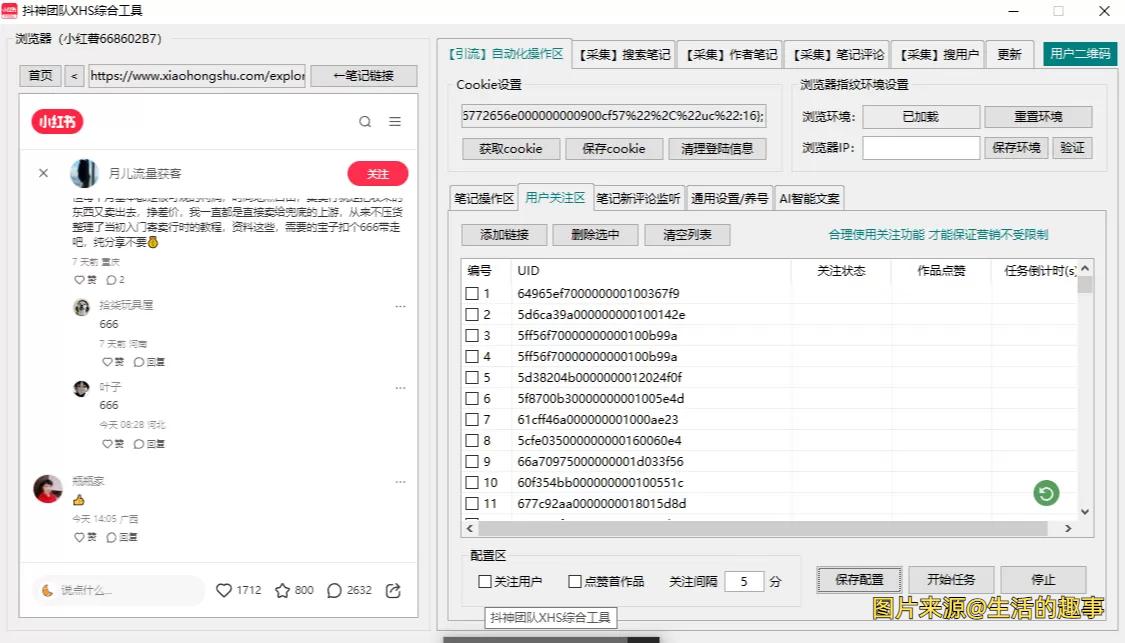Click the green refresh icon in the UID list
The width and height of the screenshot is (1125, 643).
(x=1046, y=493)
